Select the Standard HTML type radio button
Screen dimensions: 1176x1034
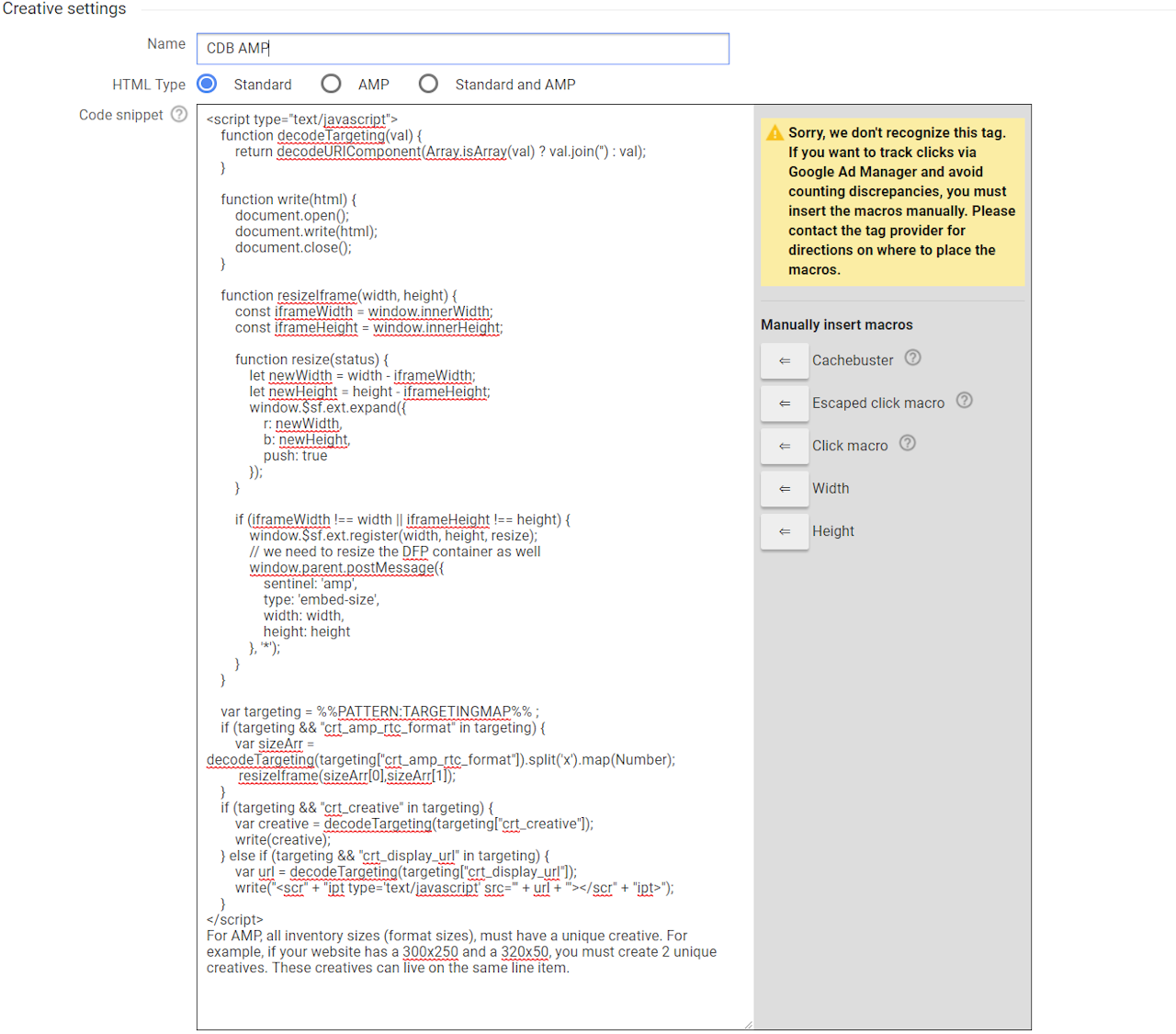pos(208,84)
